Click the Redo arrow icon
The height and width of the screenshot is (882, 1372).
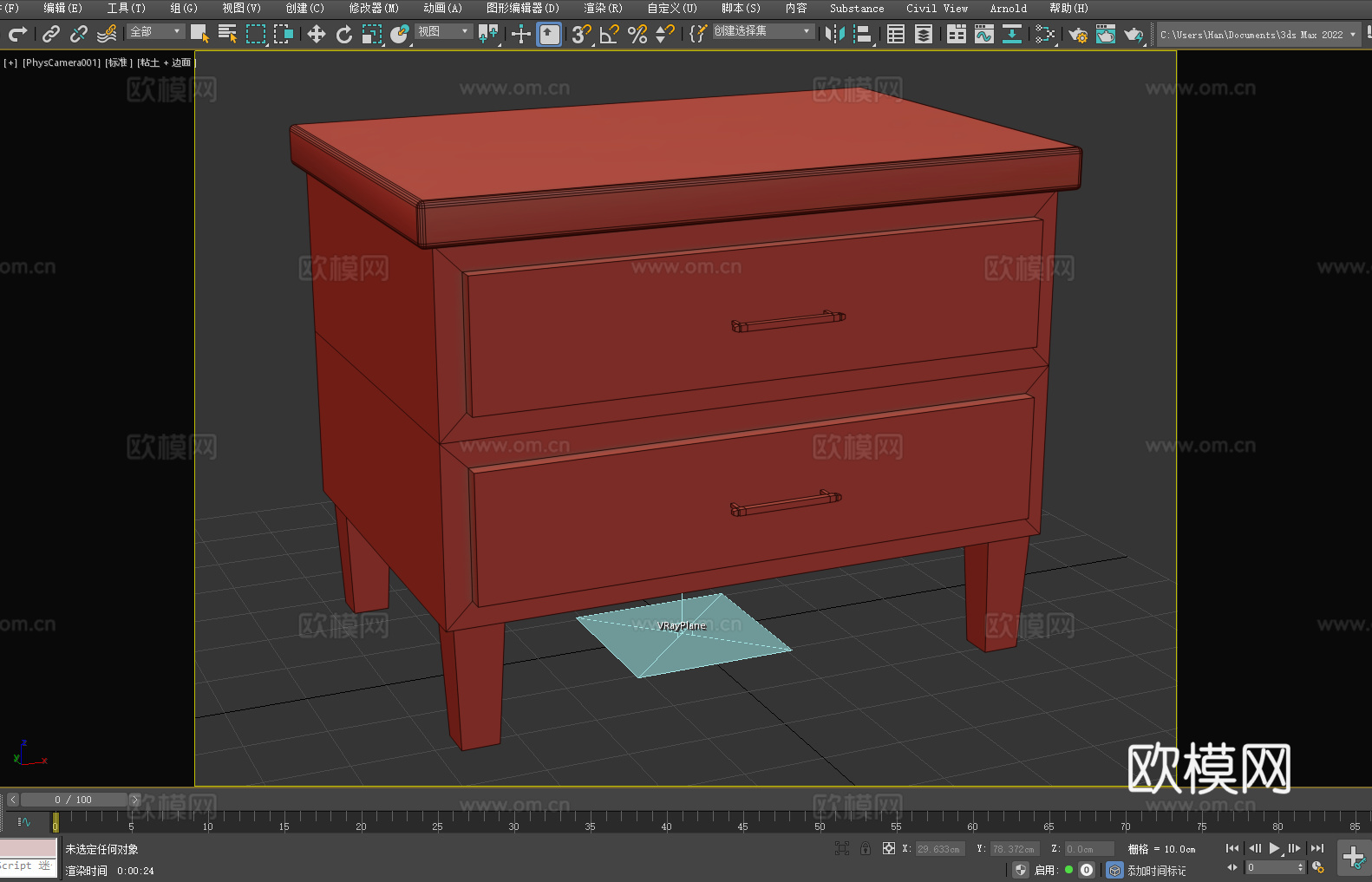click(17, 34)
